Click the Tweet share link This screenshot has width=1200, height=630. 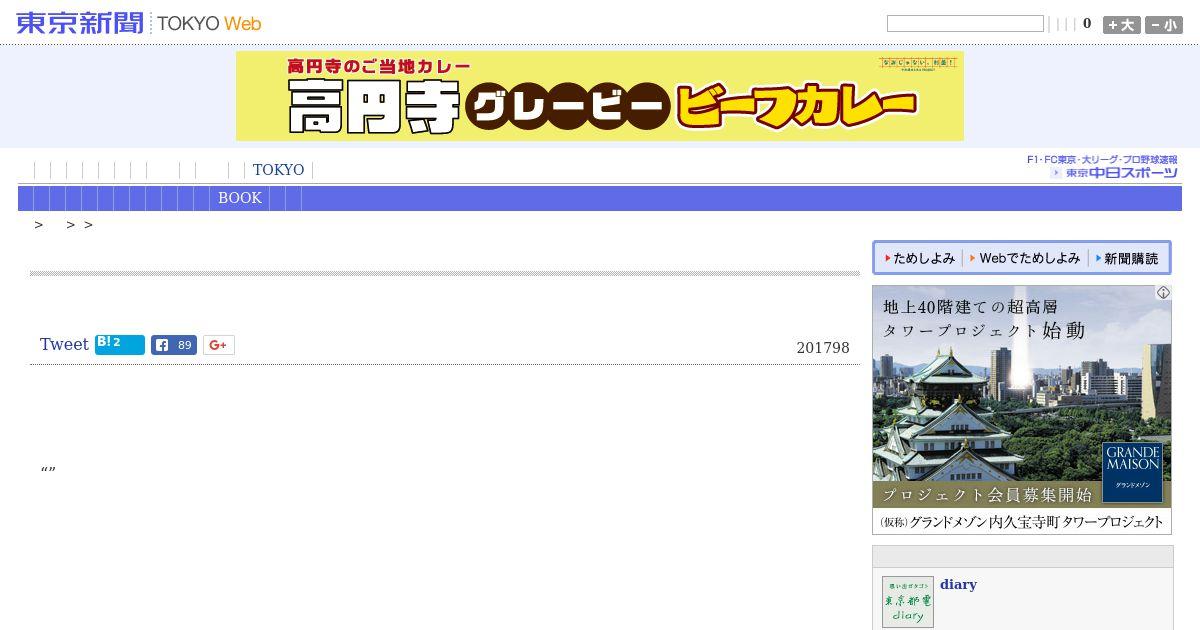(x=64, y=344)
